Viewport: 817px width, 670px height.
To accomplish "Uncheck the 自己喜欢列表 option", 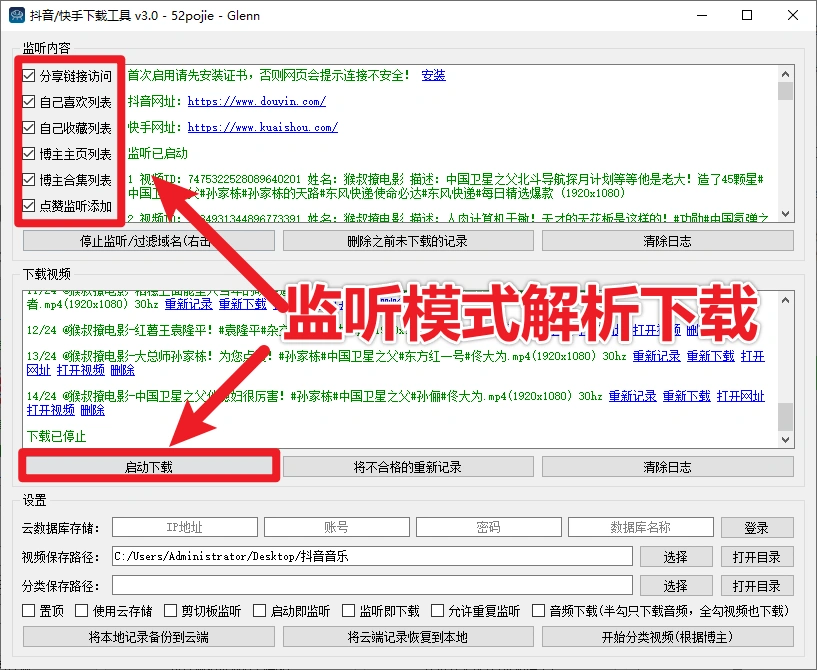I will click(30, 102).
